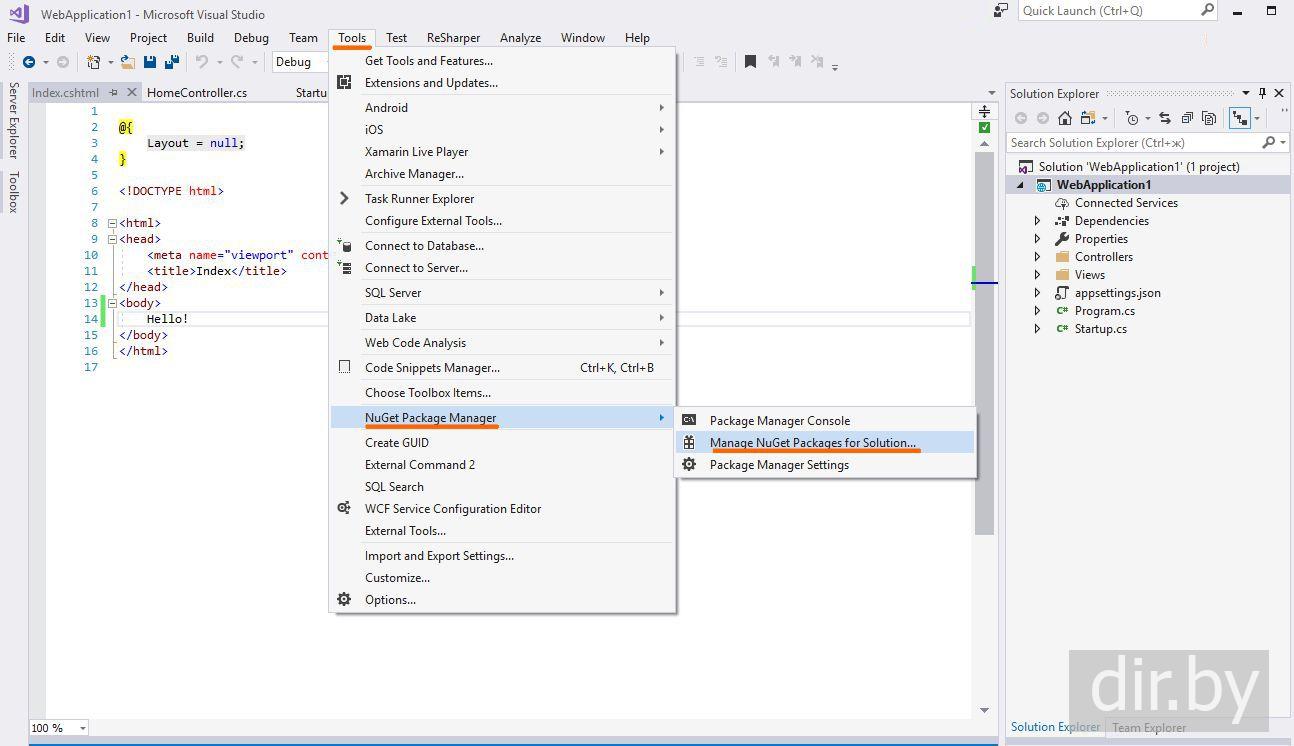
Task: Click Sync with Active Document icon
Action: point(1164,118)
